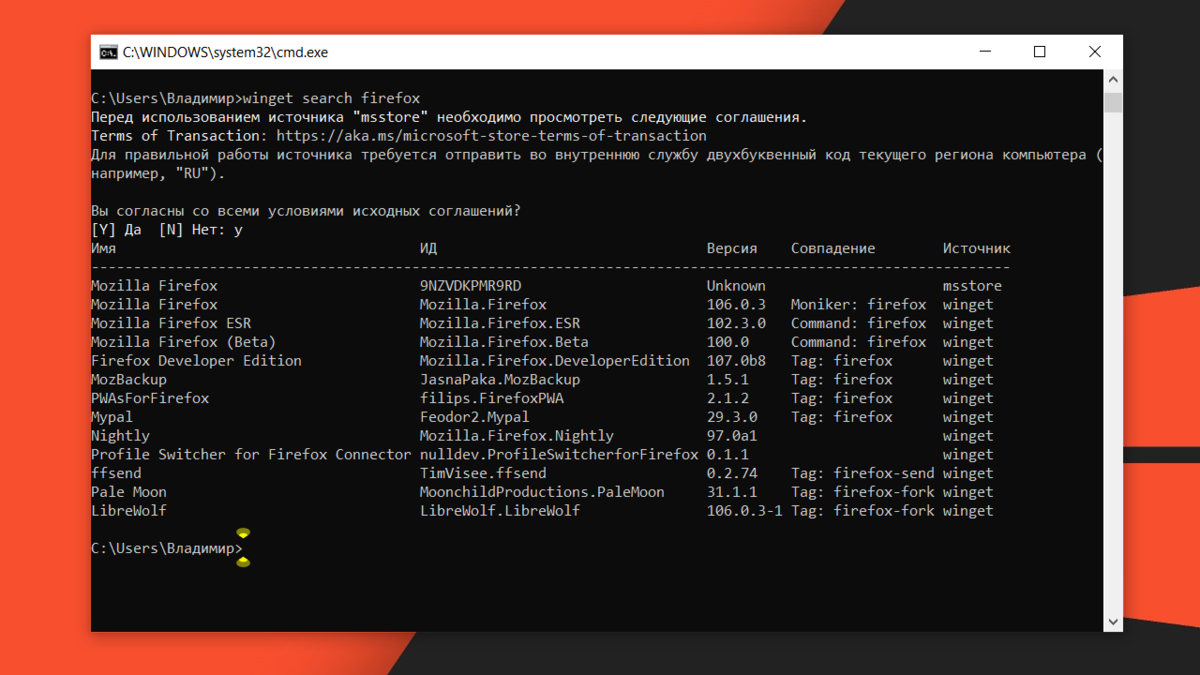Click the cmd.exe icon in title bar
The image size is (1200, 675).
point(108,52)
